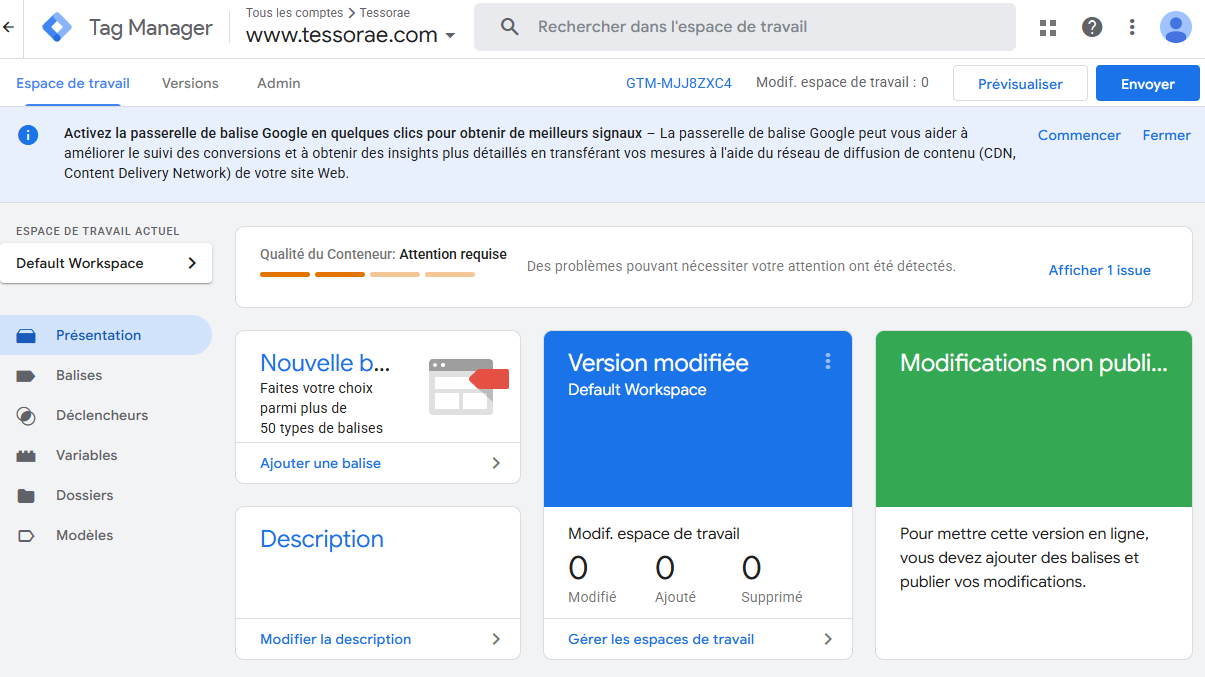The height and width of the screenshot is (677, 1205).
Task: Open Déclencheurs in the sidebar
Action: 106,415
